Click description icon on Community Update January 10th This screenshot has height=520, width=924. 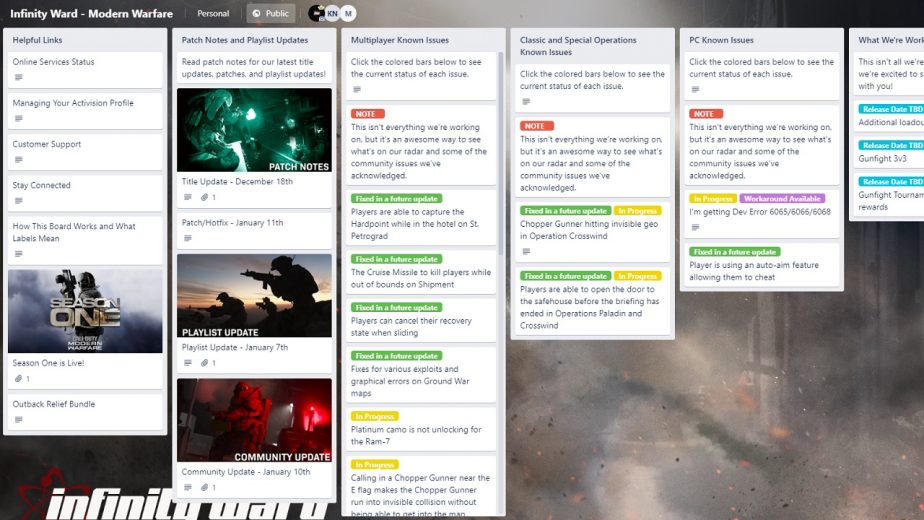click(187, 488)
